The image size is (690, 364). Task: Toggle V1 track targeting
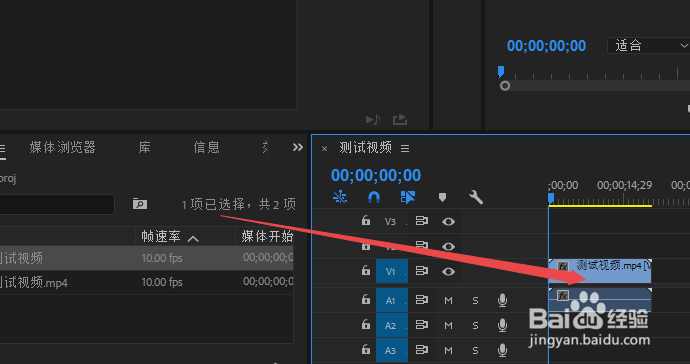pos(392,271)
